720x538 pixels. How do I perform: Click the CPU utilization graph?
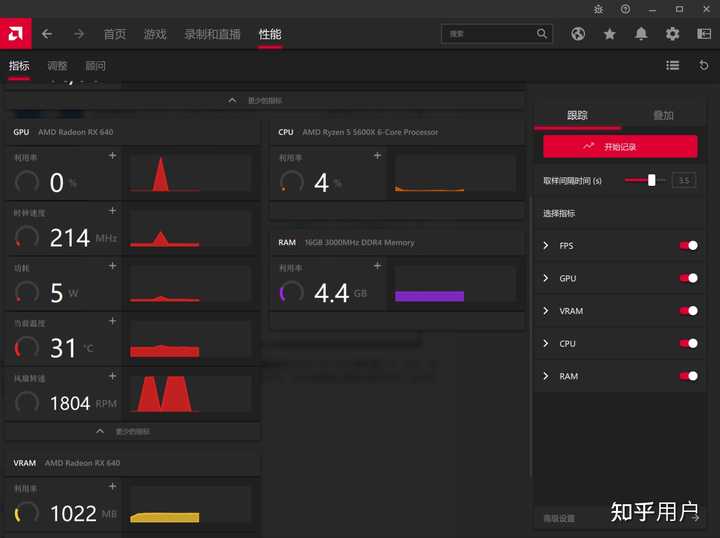point(456,173)
